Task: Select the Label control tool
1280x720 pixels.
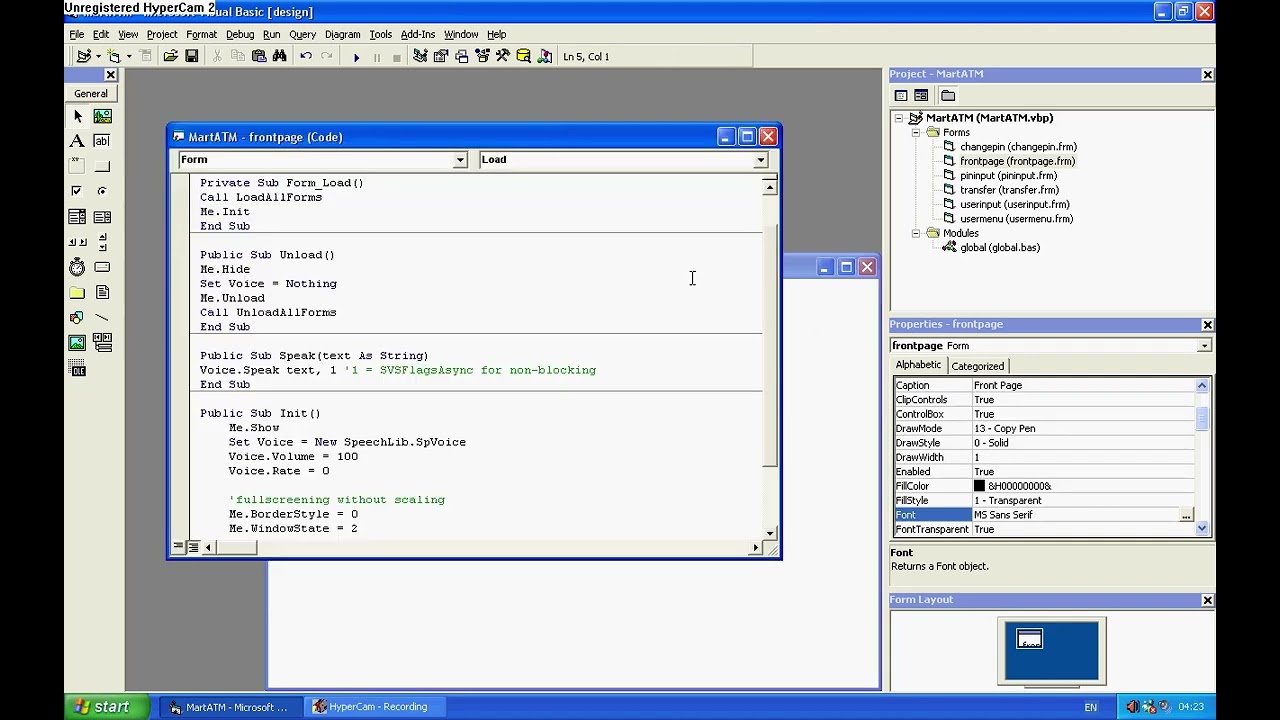Action: point(77,141)
